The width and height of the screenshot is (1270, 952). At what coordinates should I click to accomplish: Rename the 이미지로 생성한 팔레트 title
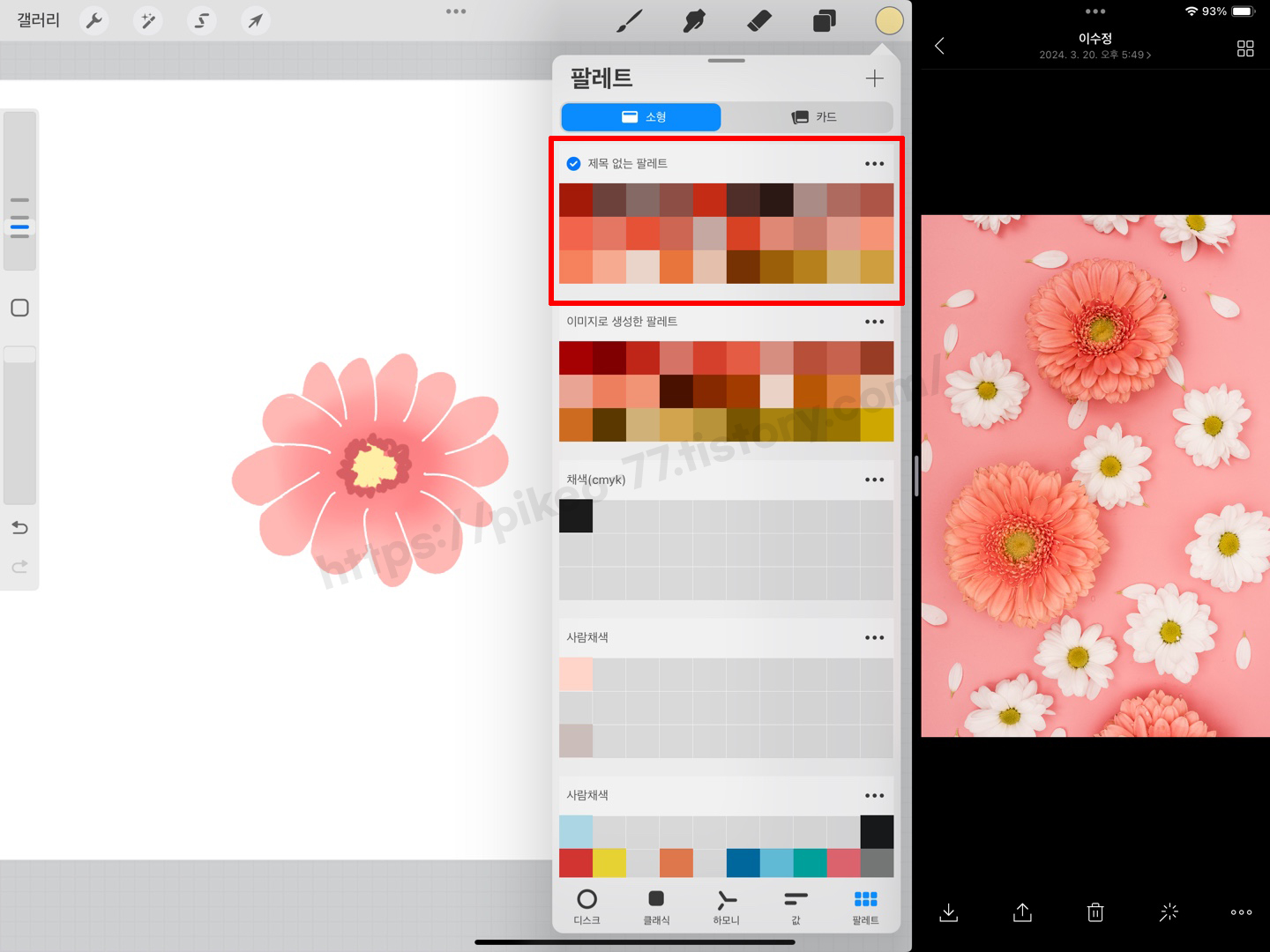pyautogui.click(x=622, y=322)
